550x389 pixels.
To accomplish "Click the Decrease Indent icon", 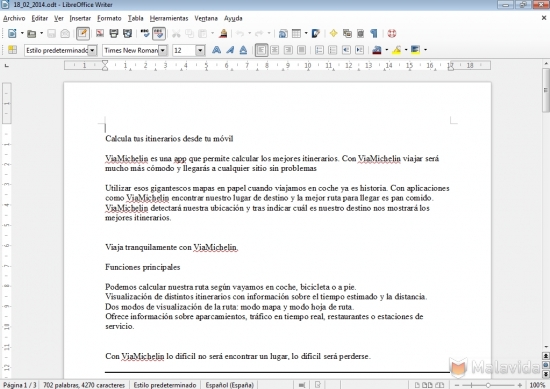I will (x=346, y=50).
